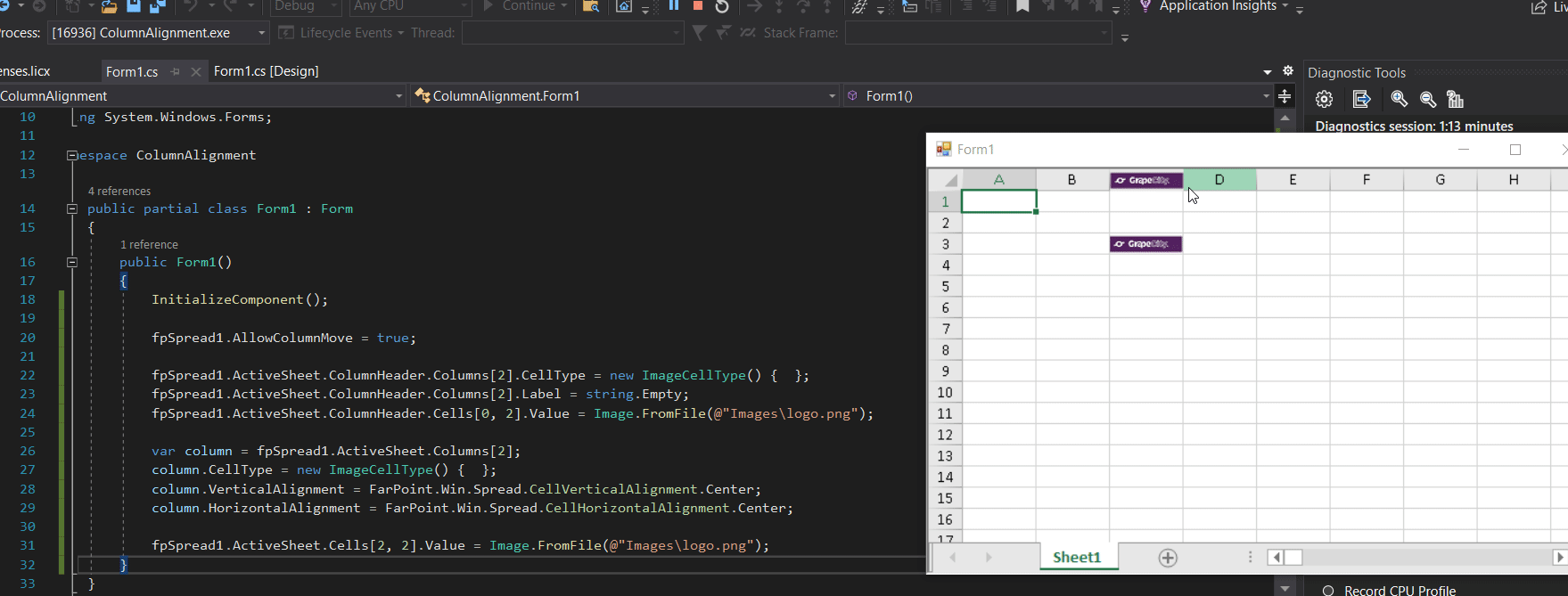Click the editor tab settings gear
This screenshot has height=596, width=1568.
[1288, 70]
